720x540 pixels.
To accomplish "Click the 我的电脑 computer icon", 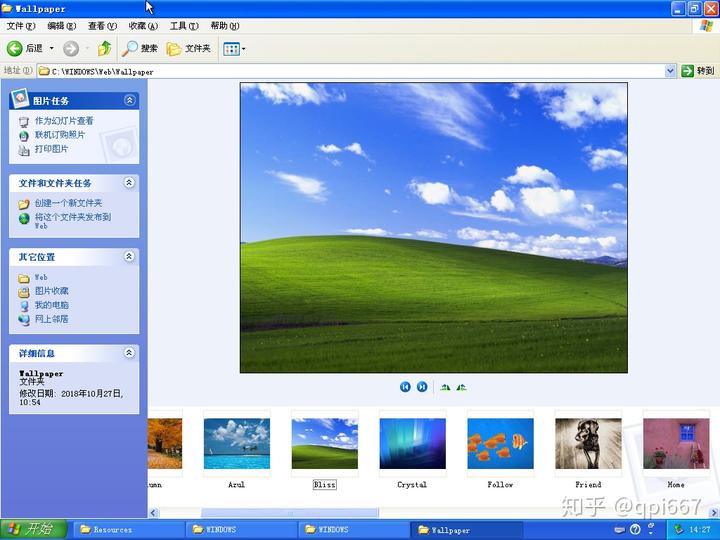I will (x=24, y=306).
